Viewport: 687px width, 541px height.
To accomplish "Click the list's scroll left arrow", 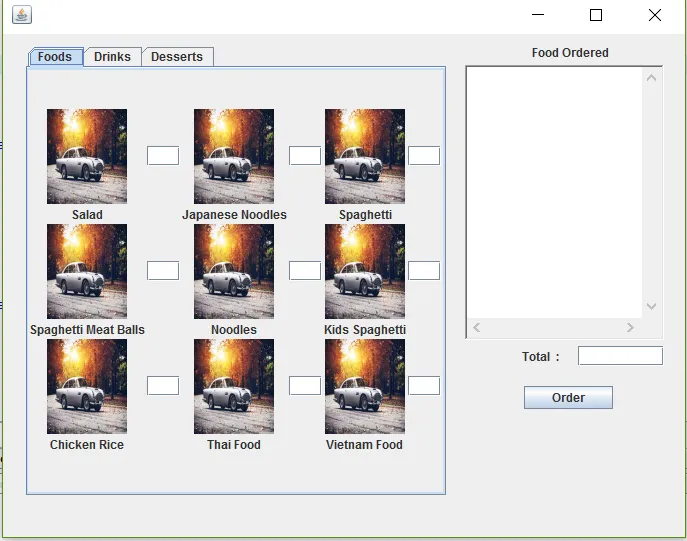I will 477,327.
